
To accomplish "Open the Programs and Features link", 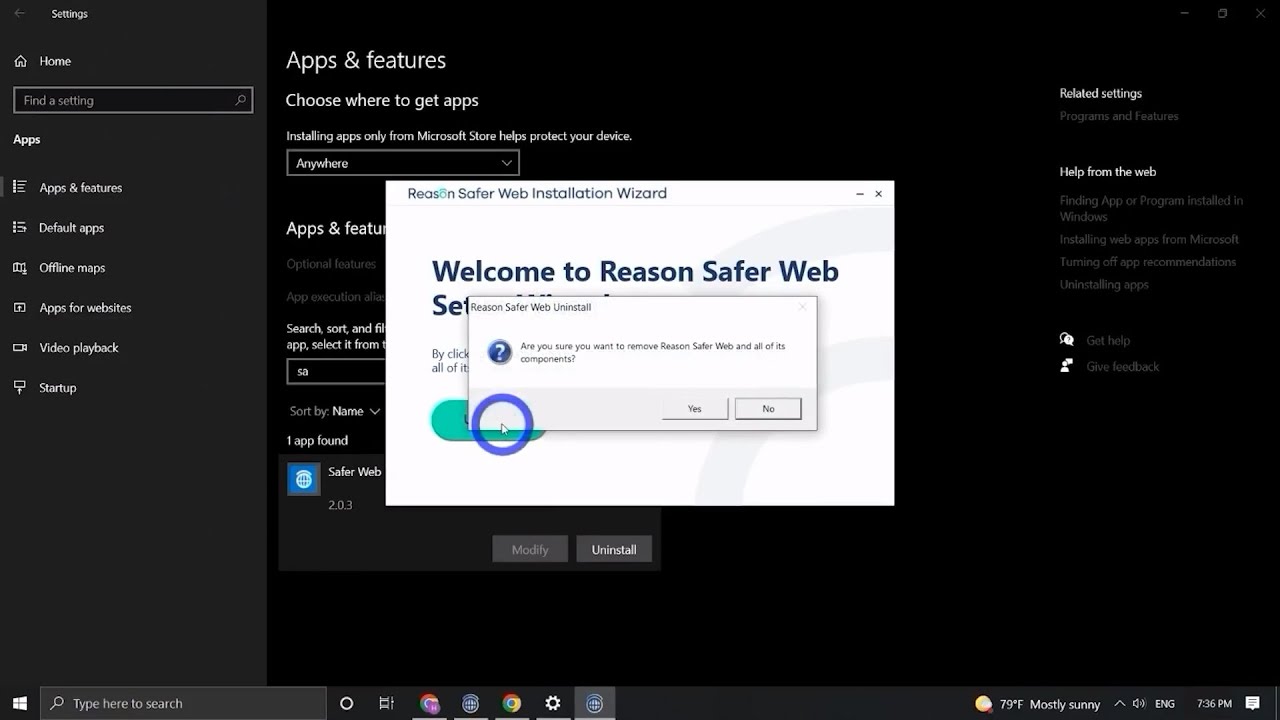I will [x=1119, y=116].
